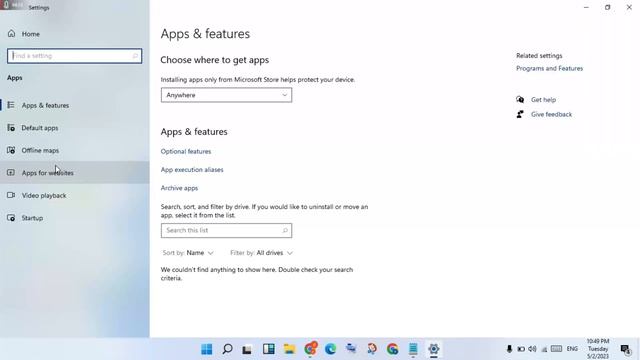This screenshot has height=360, width=640.
Task: Open App execution aliases link
Action: (x=192, y=170)
